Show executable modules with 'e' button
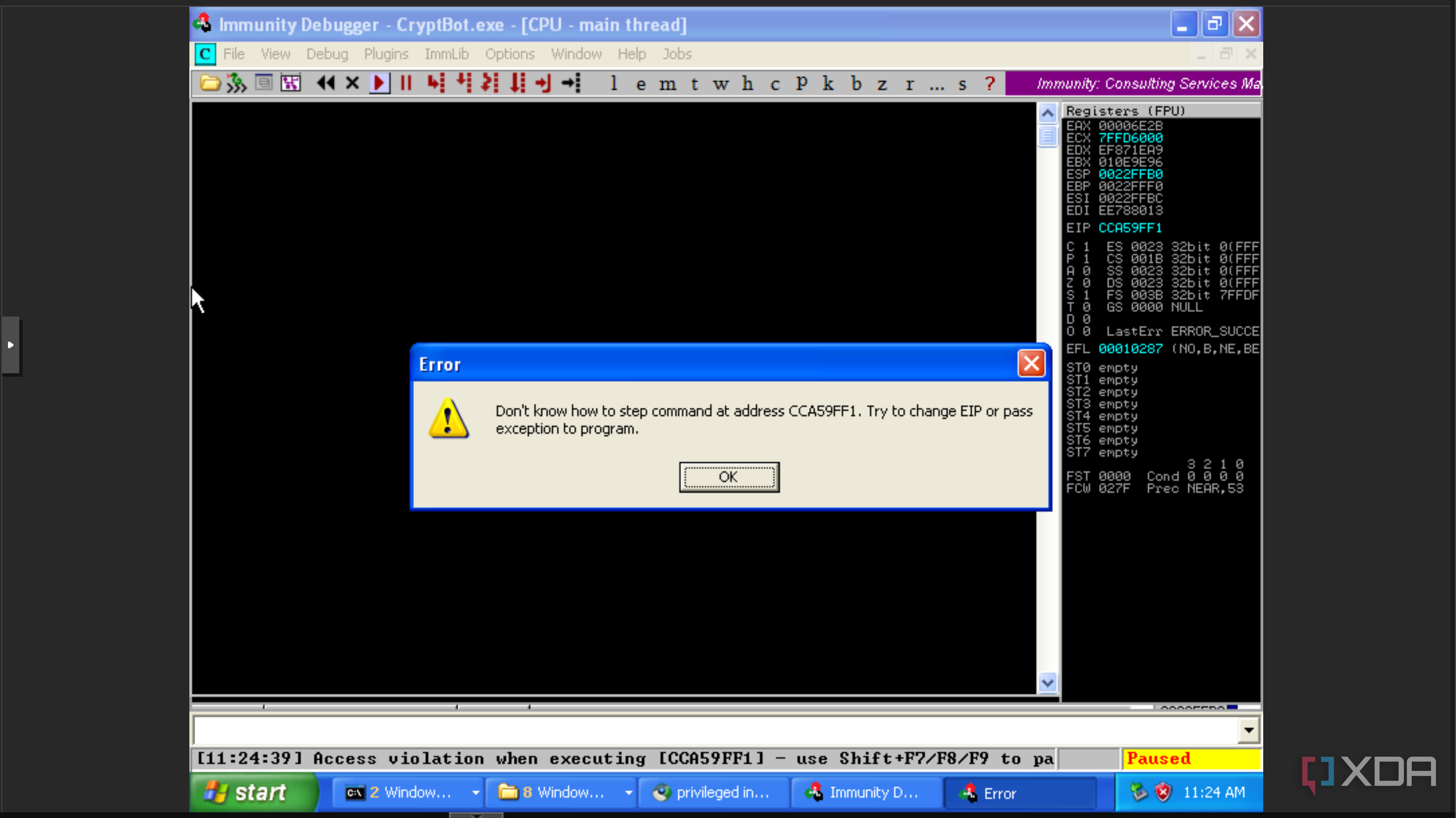 click(640, 85)
